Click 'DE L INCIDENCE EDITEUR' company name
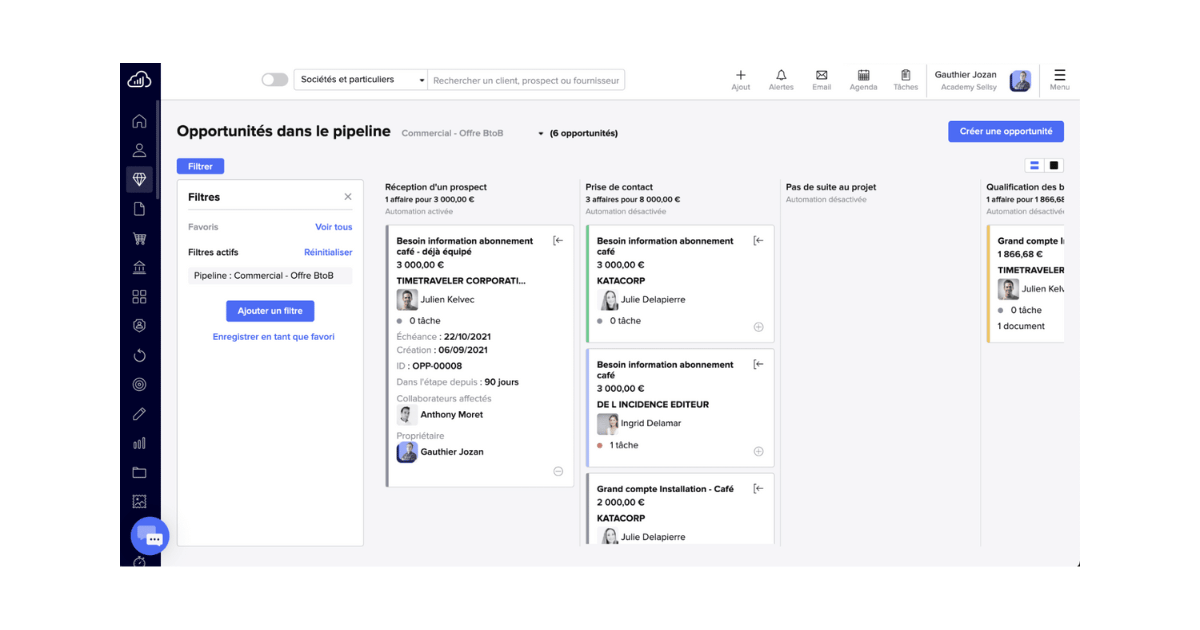 point(653,405)
